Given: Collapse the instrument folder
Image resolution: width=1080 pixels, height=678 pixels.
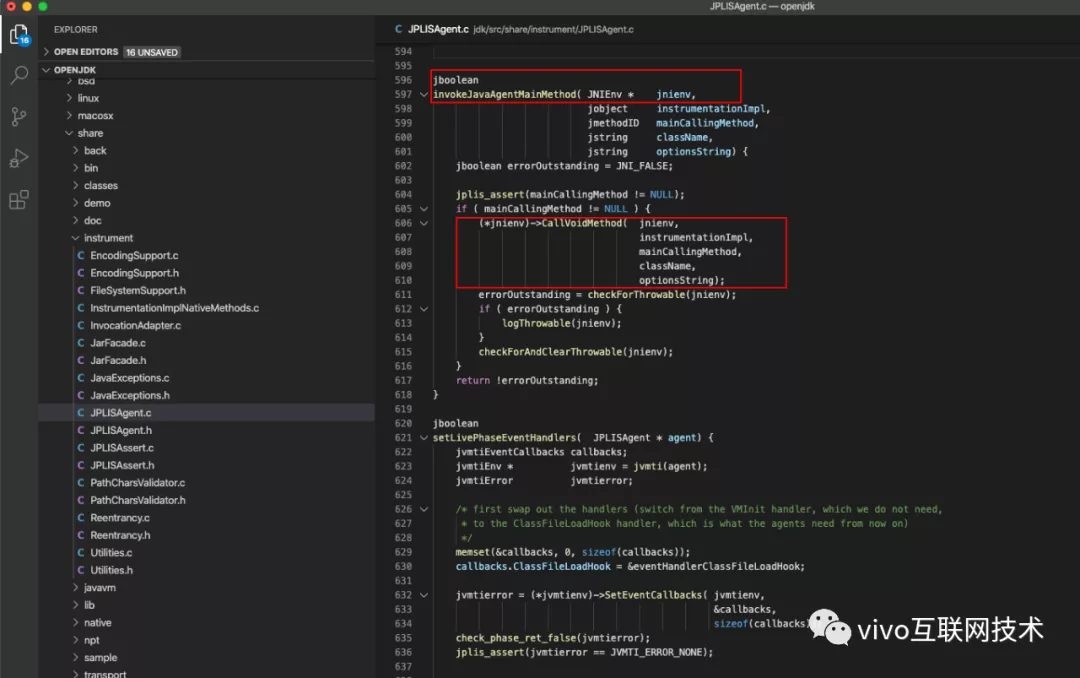Looking at the screenshot, I should [75, 238].
